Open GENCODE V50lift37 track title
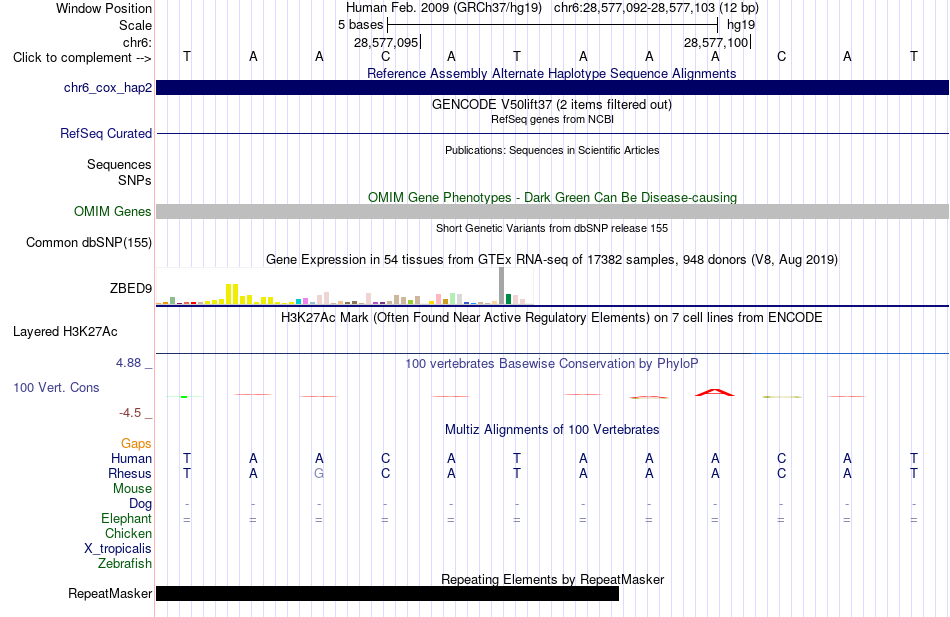950x617 pixels. click(551, 104)
